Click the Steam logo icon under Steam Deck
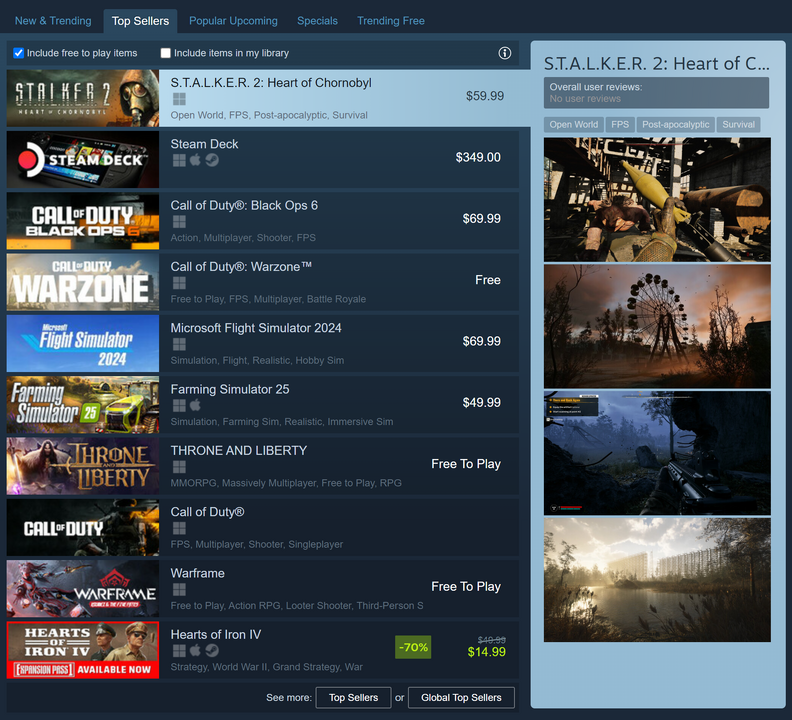Image resolution: width=792 pixels, height=720 pixels. point(212,160)
